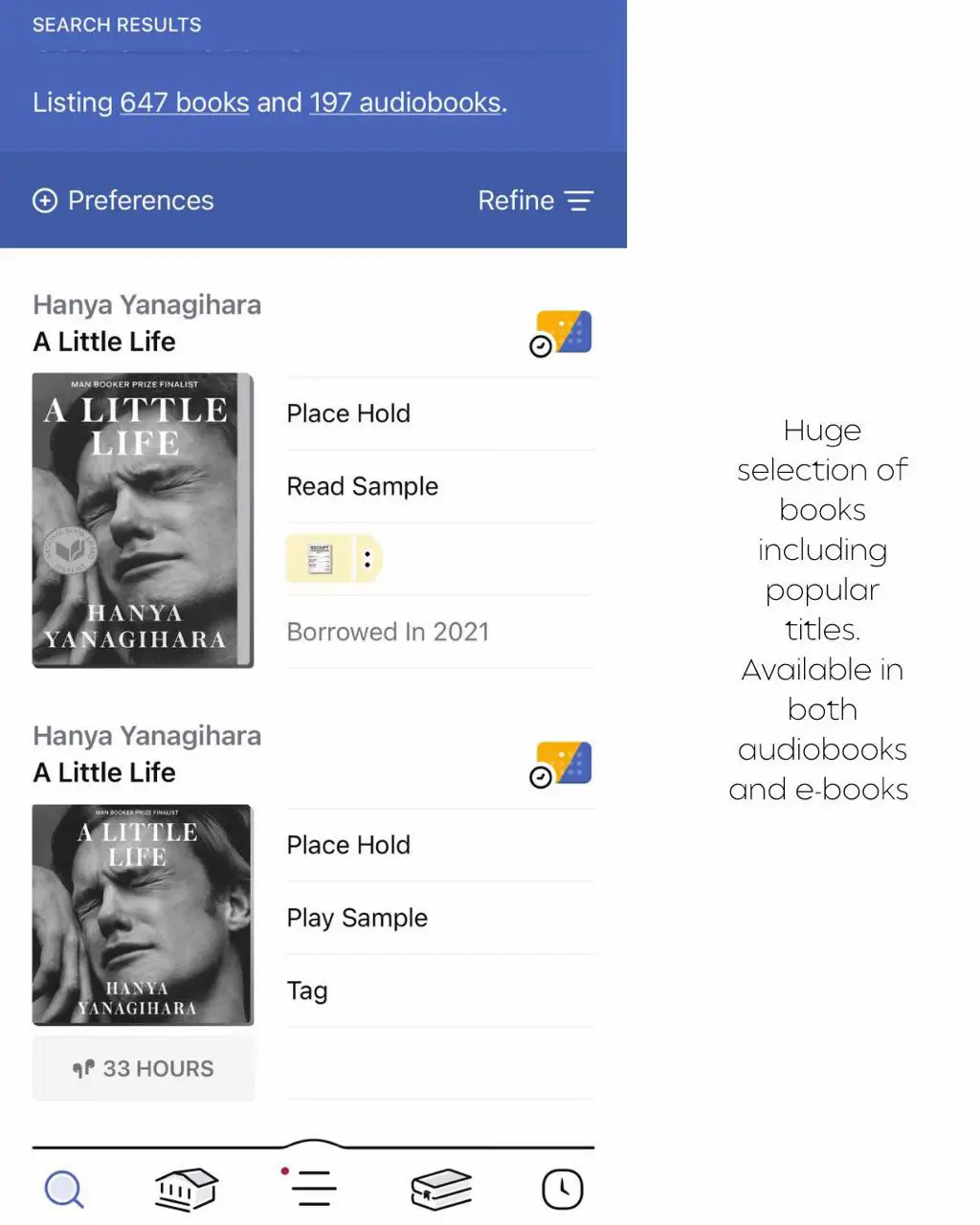Open the center menu lines icon

pos(313,1188)
